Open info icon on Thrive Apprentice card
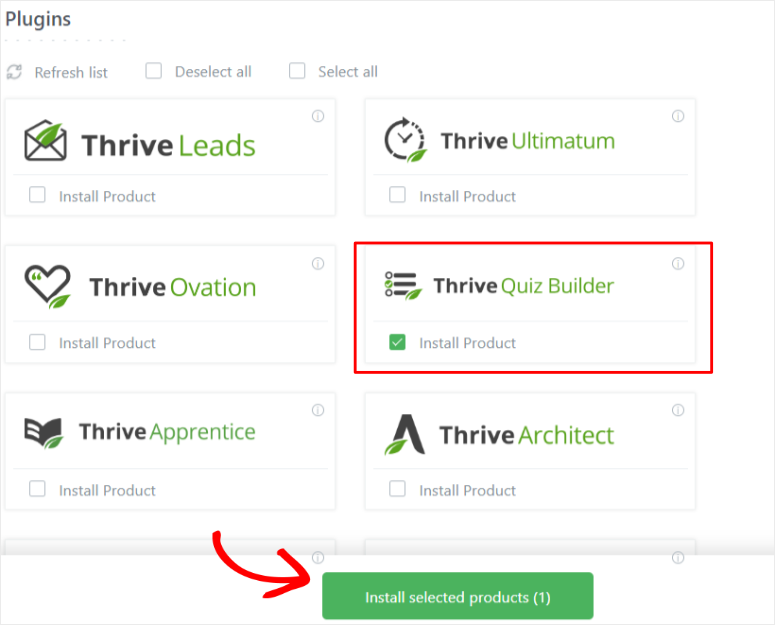The image size is (775, 625). click(318, 410)
